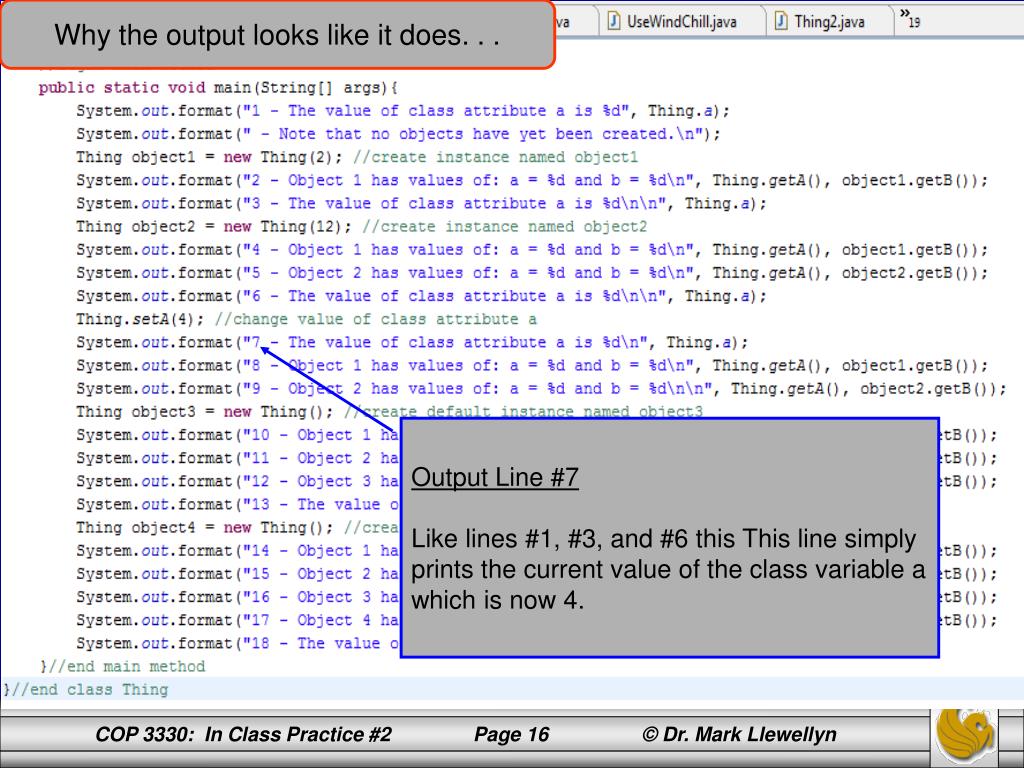Select the format line starting with "1 - The value"

pyautogui.click(x=402, y=111)
